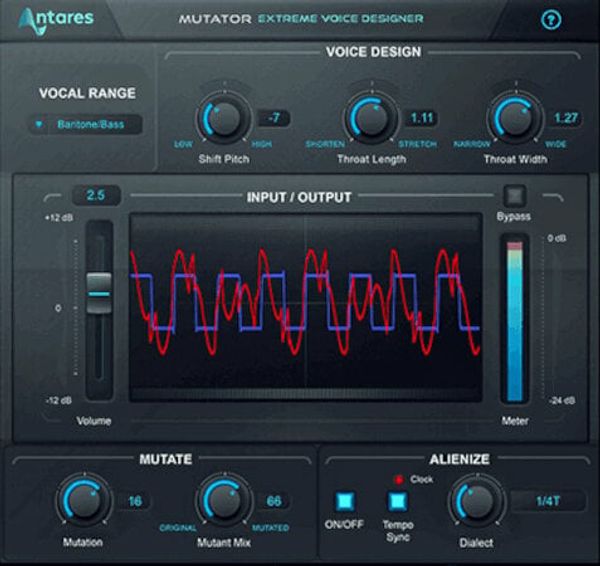Viewport: 600px width, 566px height.
Task: Click the HIGH label under Shift Pitch
Action: point(262,144)
